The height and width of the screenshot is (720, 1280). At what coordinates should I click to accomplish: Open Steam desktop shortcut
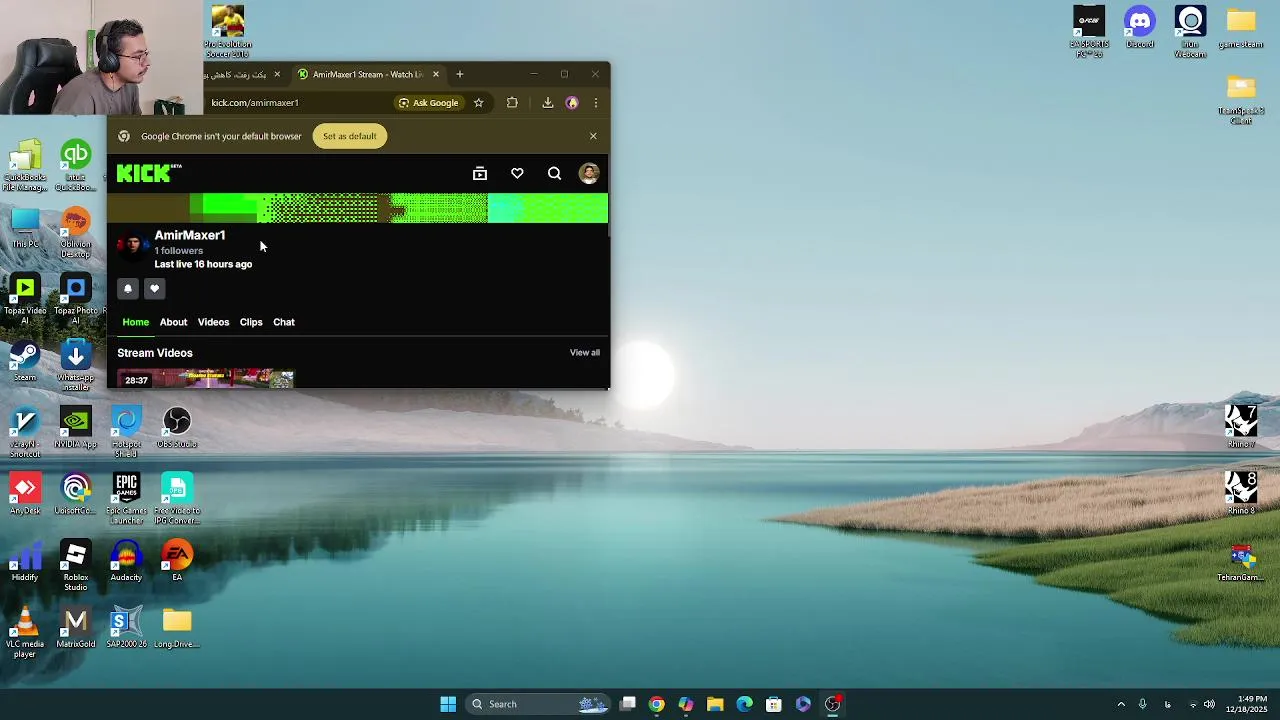[x=25, y=362]
